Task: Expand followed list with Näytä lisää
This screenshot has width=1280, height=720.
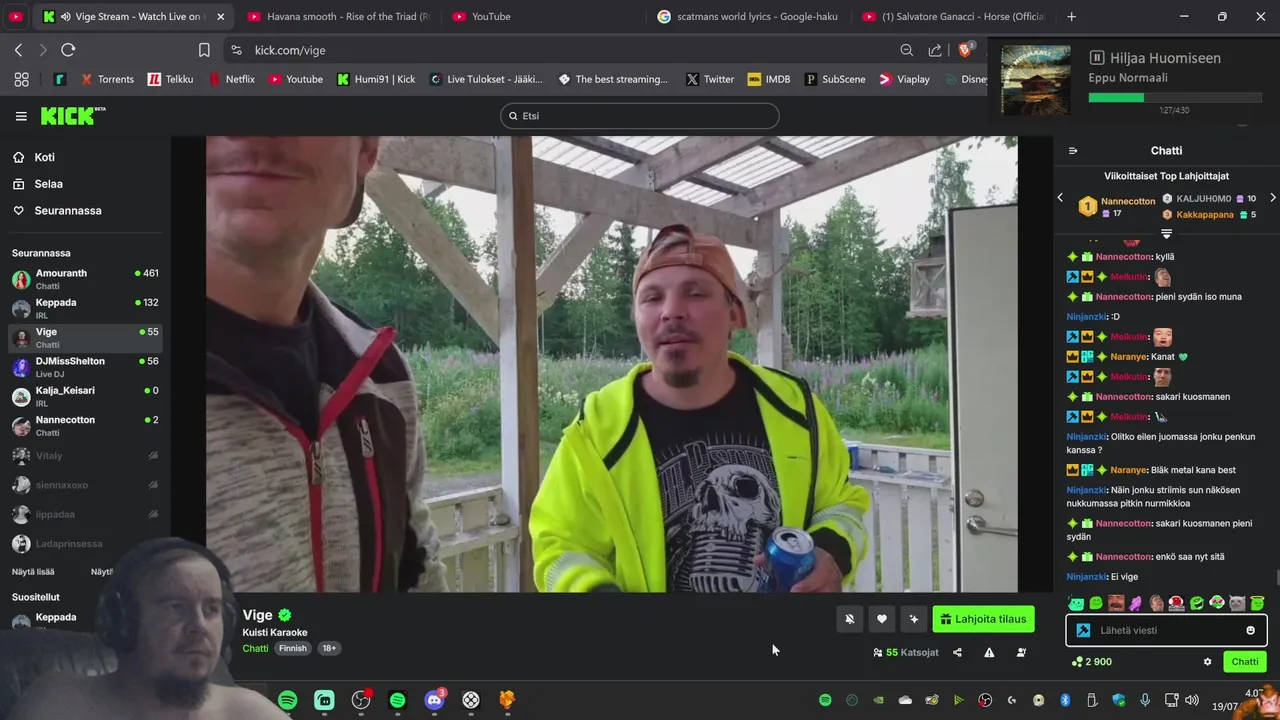Action: tap(33, 572)
